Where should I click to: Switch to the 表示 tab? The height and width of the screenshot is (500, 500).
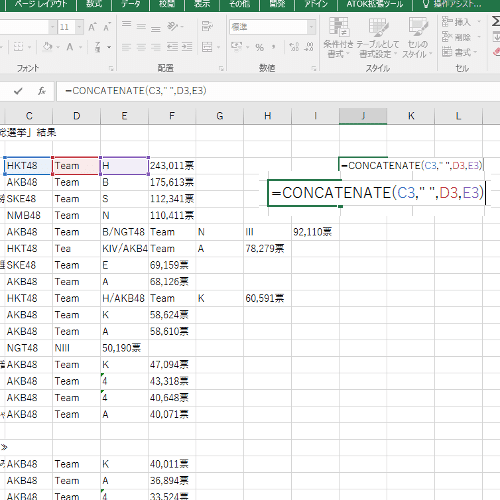point(202,4)
